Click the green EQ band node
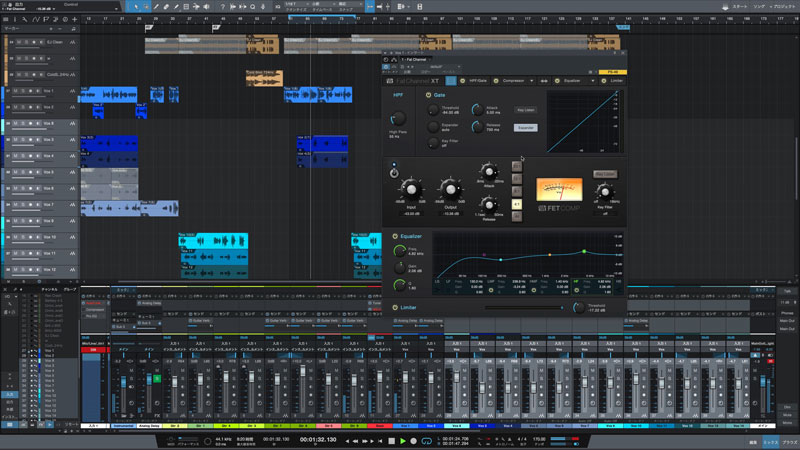Image resolution: width=800 pixels, height=450 pixels. pos(584,252)
